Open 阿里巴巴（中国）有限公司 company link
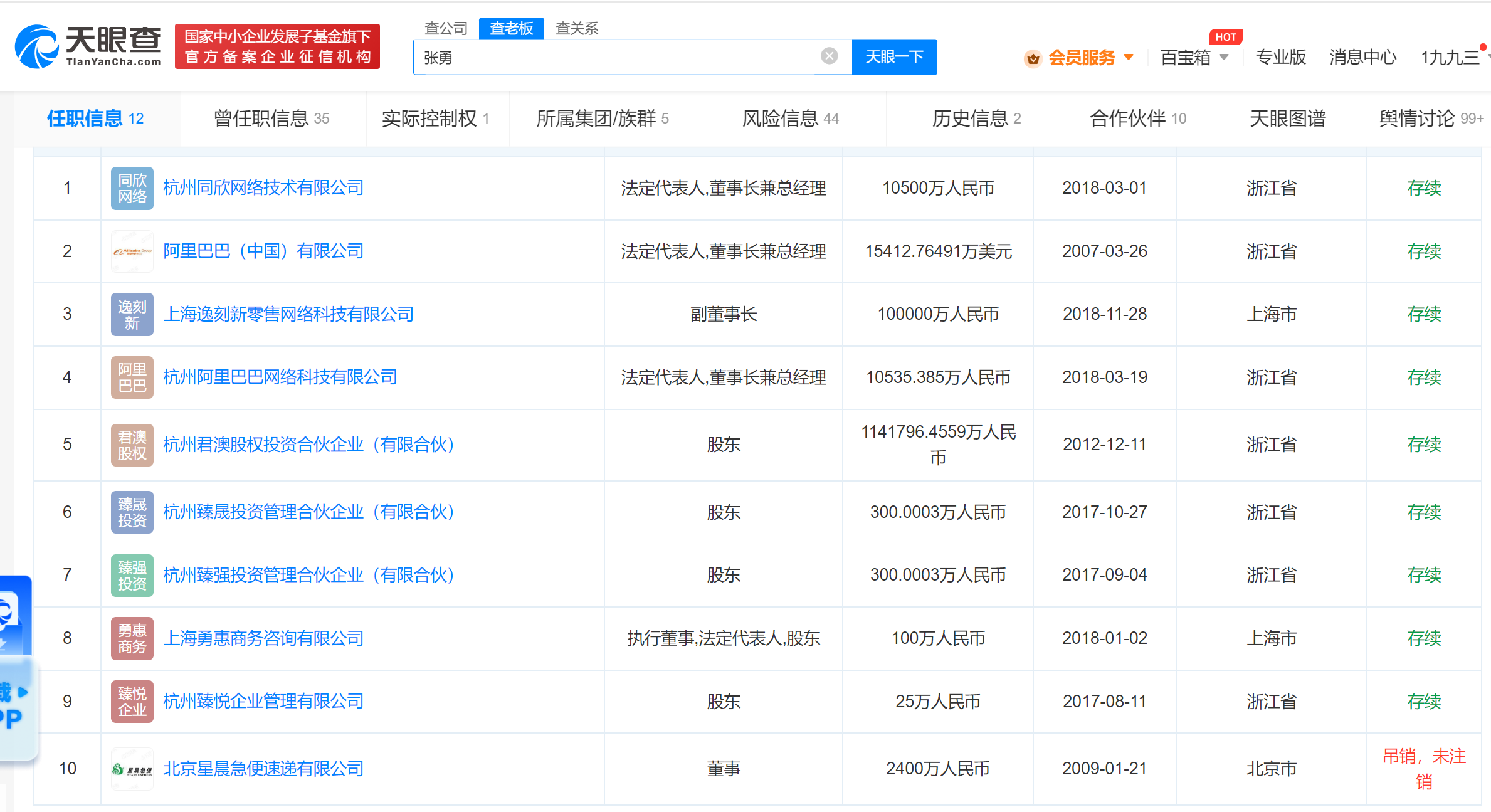Image resolution: width=1491 pixels, height=812 pixels. 263,251
